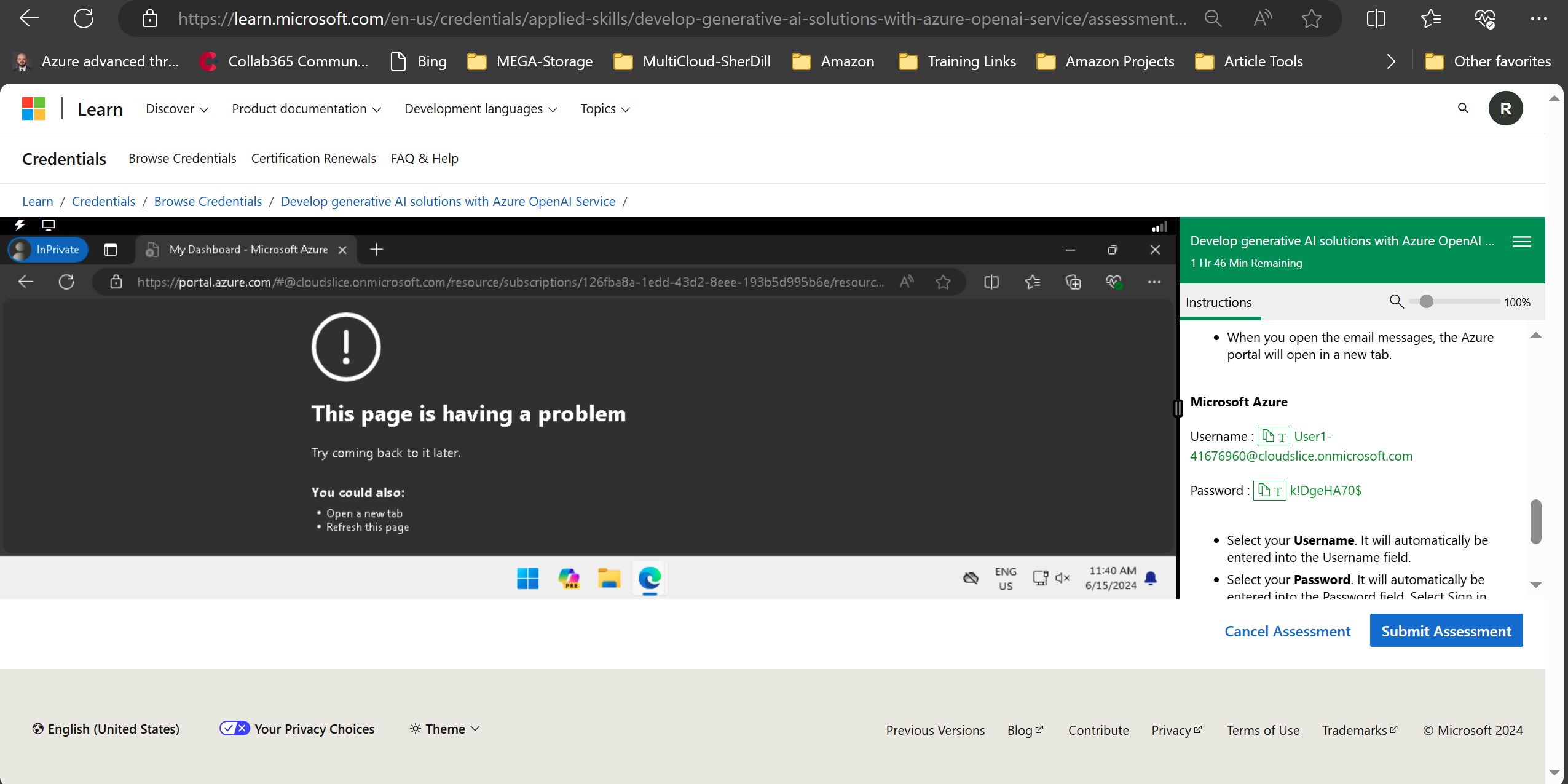Click the lab panel splitter handle
This screenshot has height=784, width=1568.
point(1178,408)
